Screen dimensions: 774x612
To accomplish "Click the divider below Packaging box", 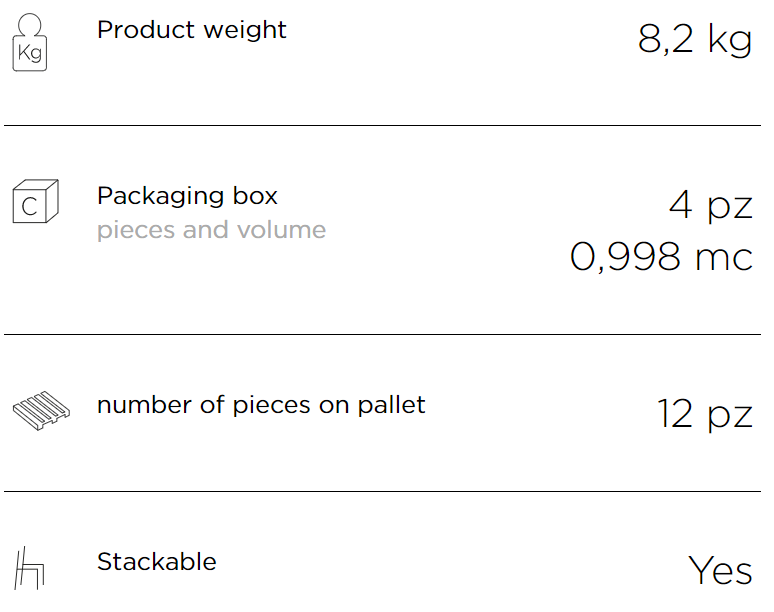I will click(x=383, y=334).
